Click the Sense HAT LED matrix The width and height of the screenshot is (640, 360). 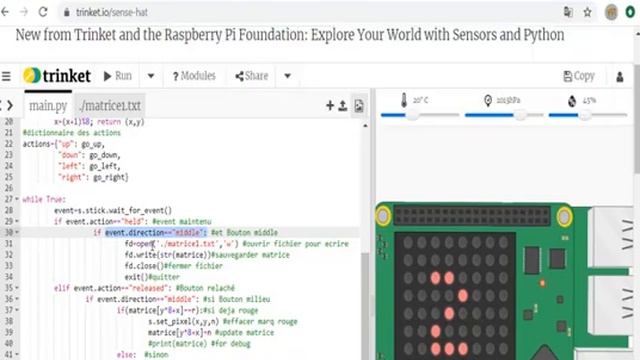pyautogui.click(x=456, y=296)
